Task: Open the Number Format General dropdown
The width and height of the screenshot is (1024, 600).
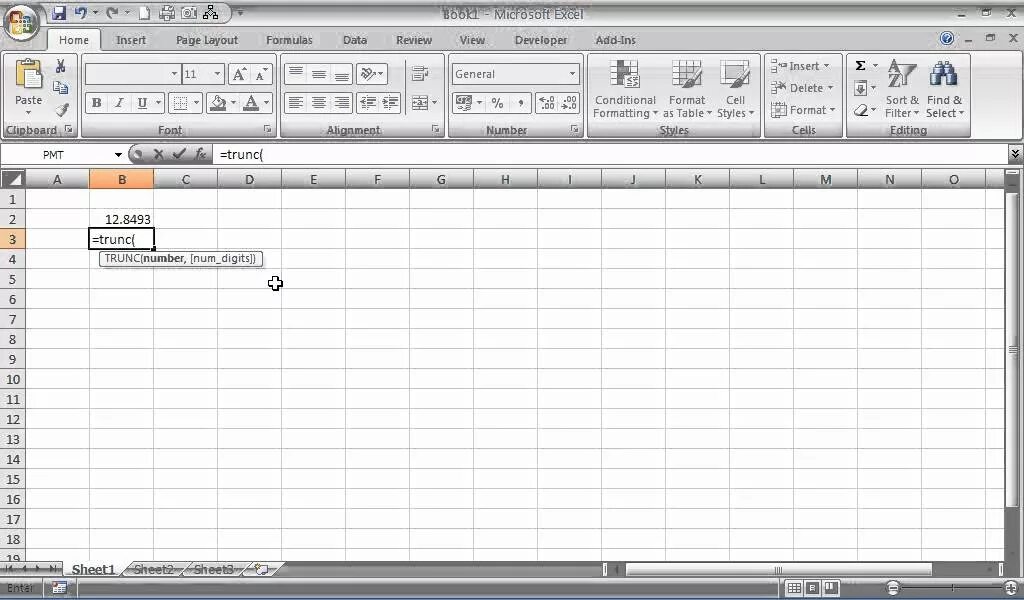Action: click(572, 74)
